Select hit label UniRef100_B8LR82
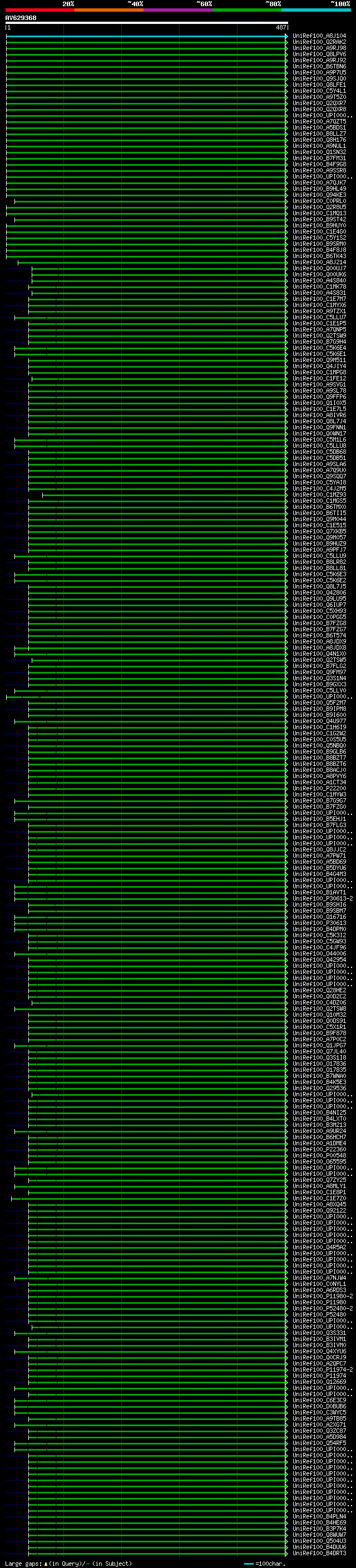Screen dimensions: 356x1568 tap(319, 562)
